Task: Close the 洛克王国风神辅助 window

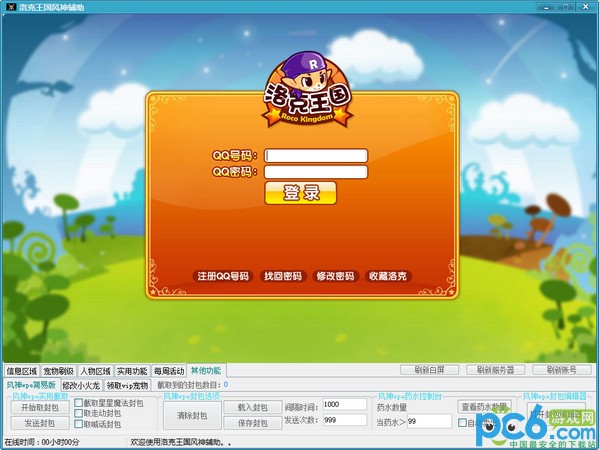Action: point(586,6)
